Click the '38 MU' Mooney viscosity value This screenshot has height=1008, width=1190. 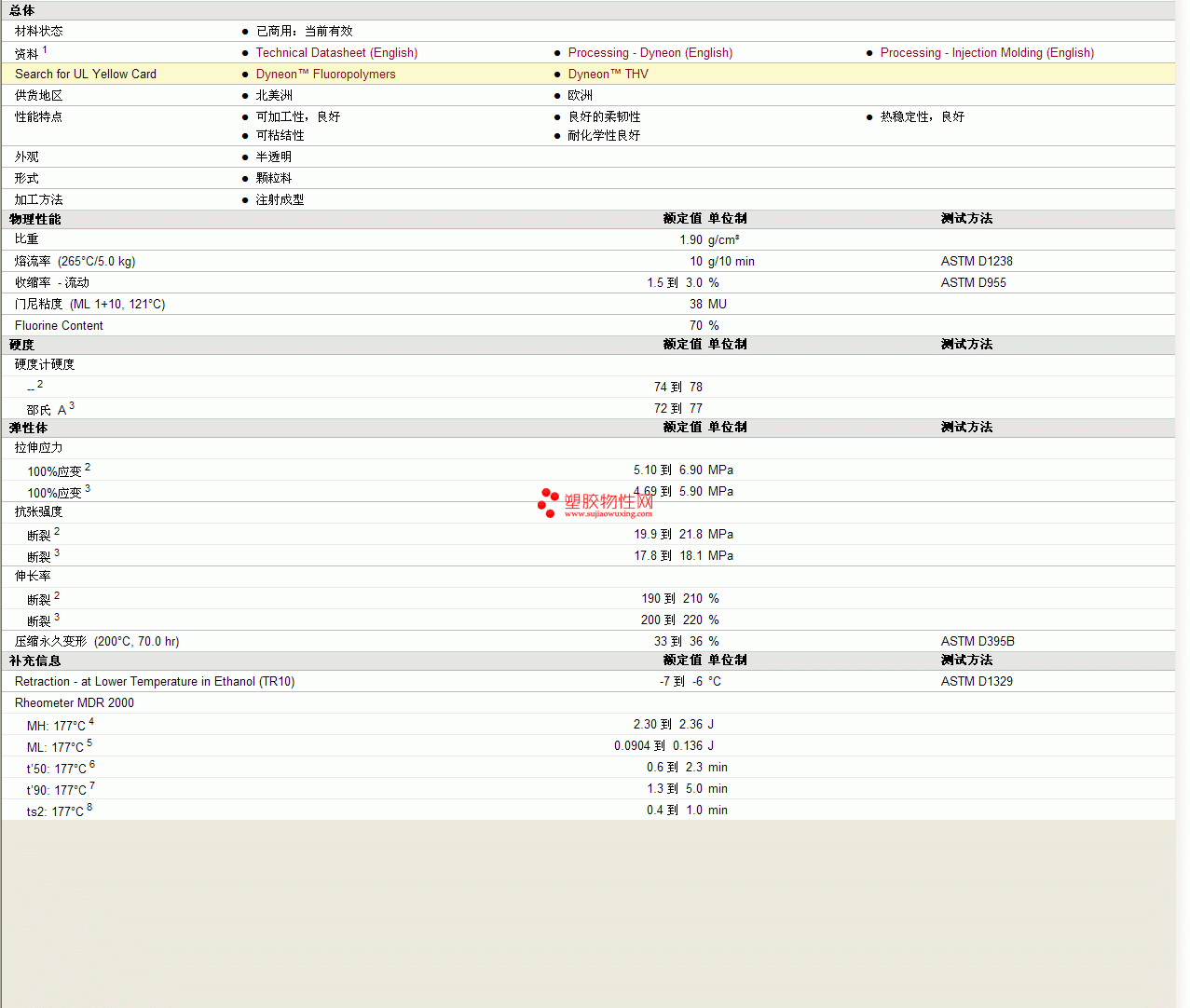(x=708, y=305)
